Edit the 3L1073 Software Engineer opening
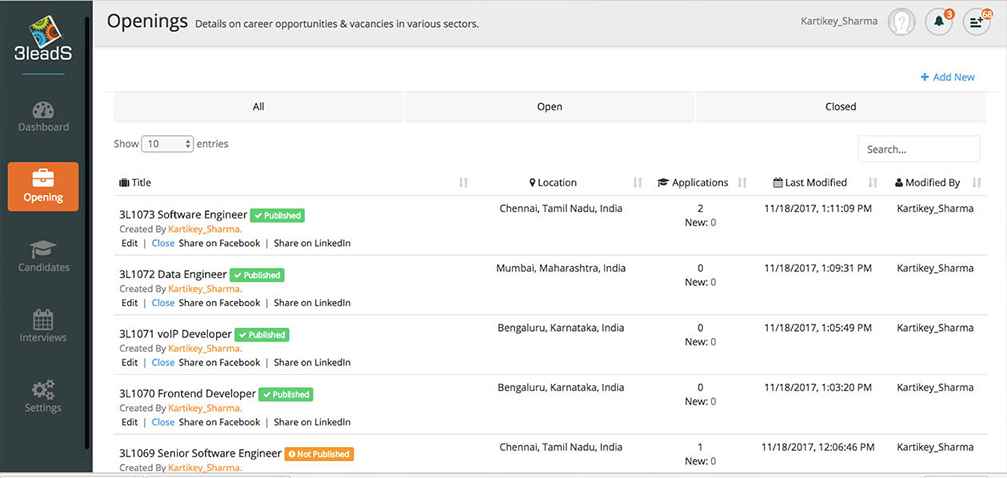The width and height of the screenshot is (1007, 478). point(129,243)
